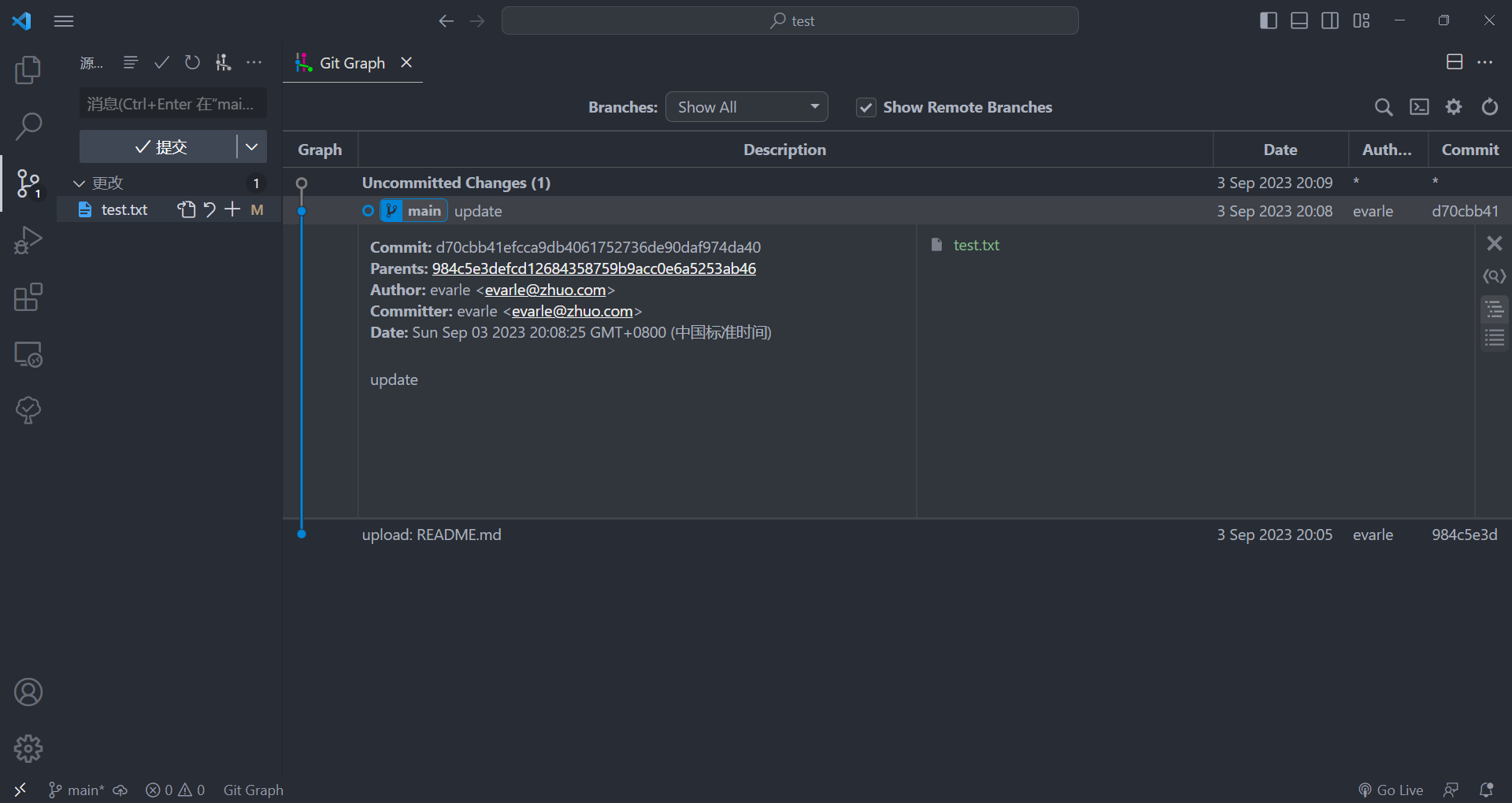Click commit hash 984c5e3d in table
This screenshot has height=803, width=1512.
point(1464,535)
